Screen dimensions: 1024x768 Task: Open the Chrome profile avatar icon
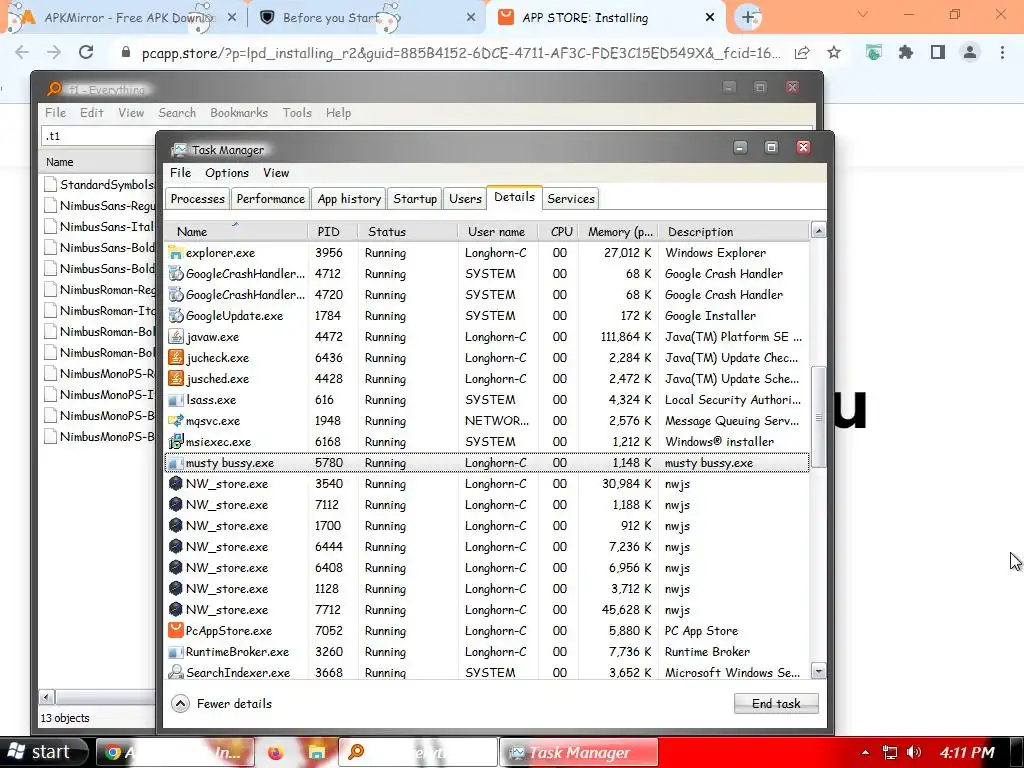pos(970,52)
